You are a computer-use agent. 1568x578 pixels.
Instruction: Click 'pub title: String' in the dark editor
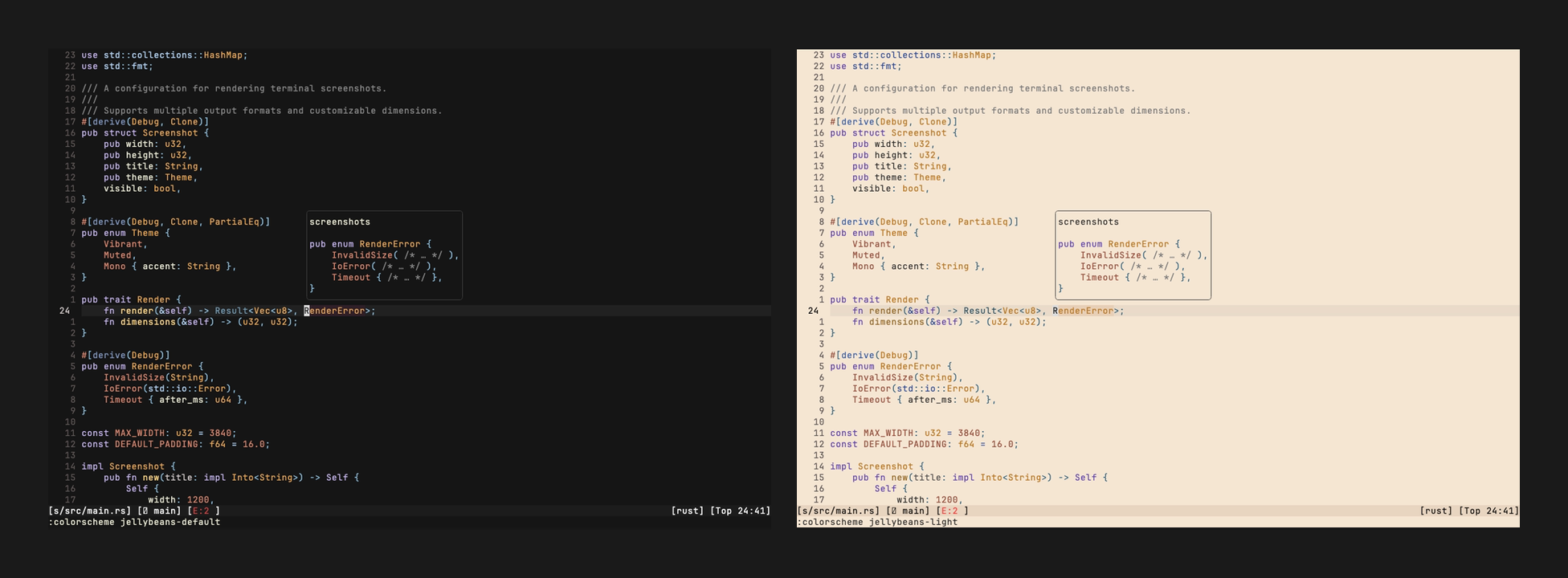(153, 167)
